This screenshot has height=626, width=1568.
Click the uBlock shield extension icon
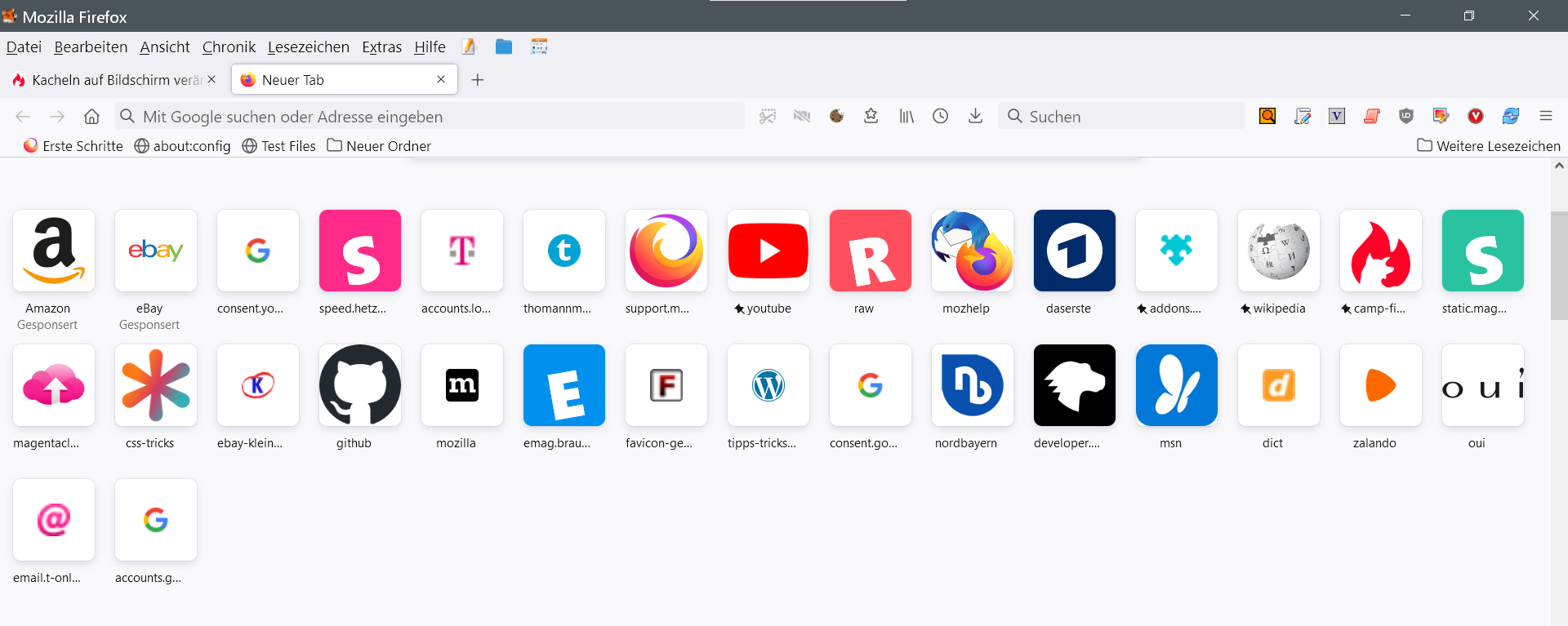tap(1405, 117)
